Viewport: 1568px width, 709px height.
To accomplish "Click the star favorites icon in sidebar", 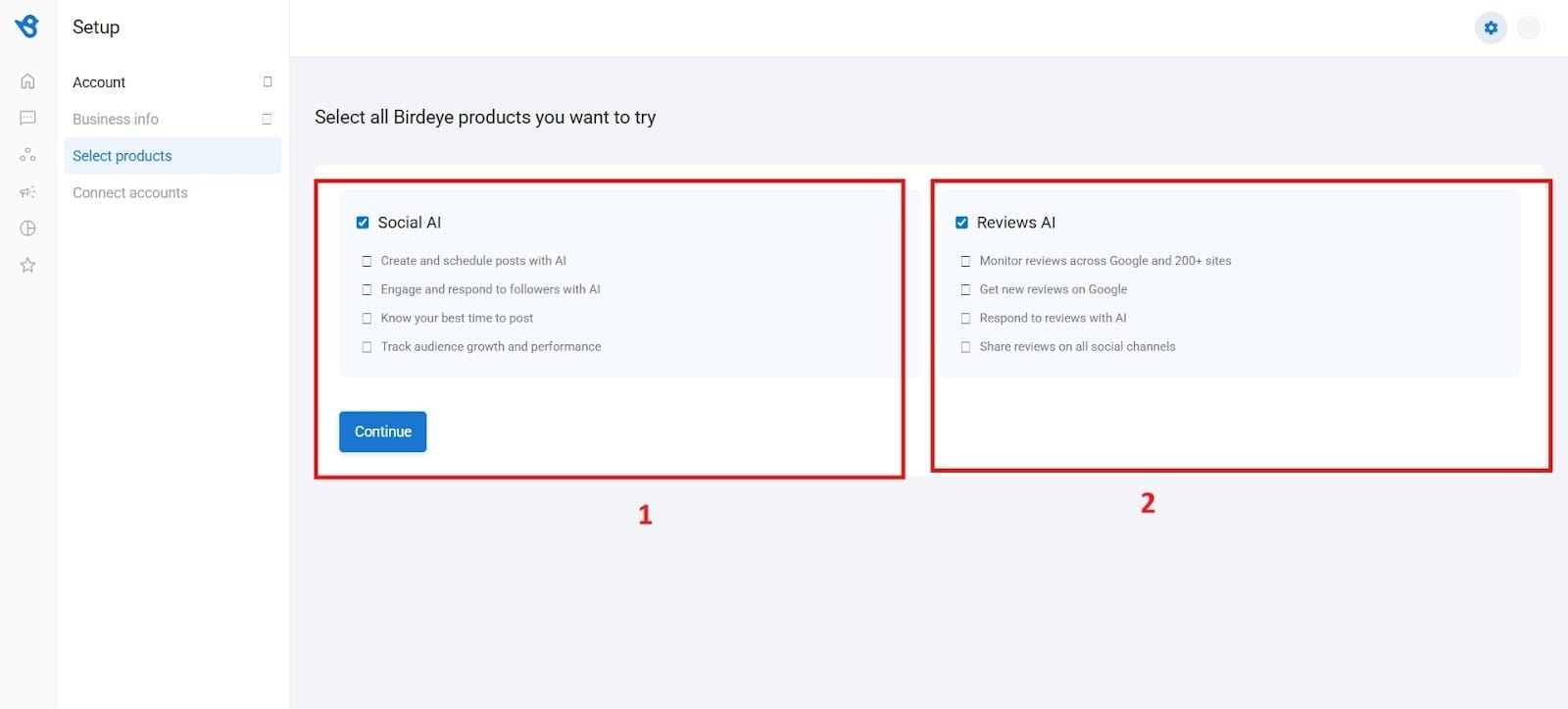I will [x=26, y=264].
